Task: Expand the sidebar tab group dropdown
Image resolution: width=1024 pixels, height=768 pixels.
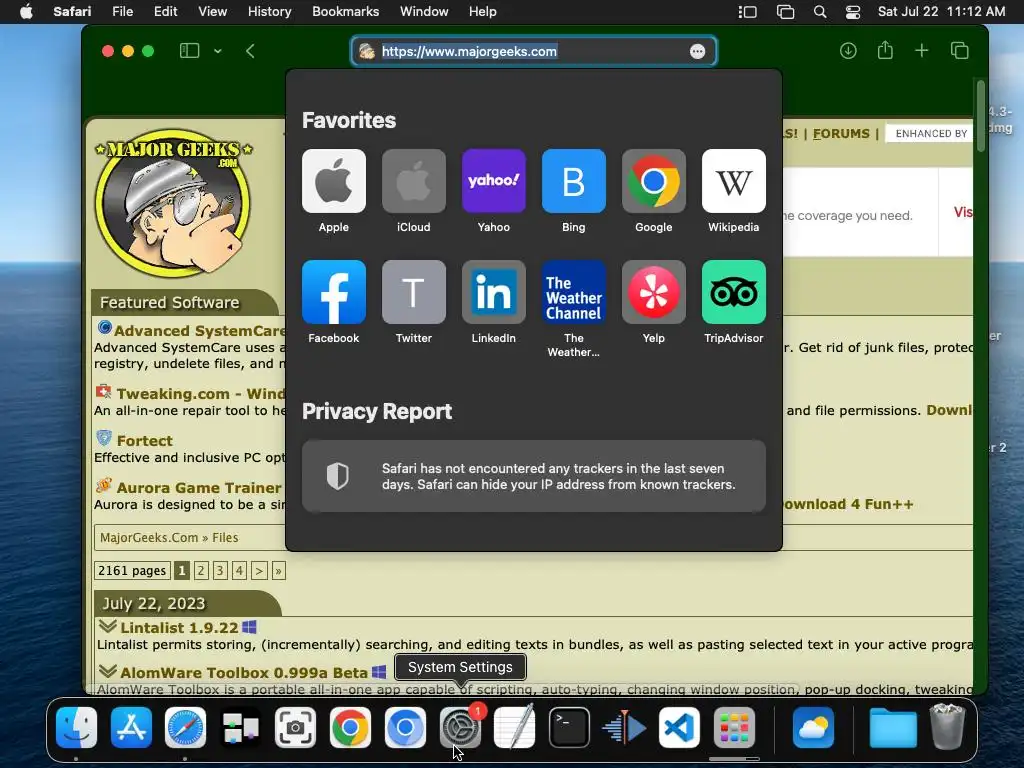Action: pyautogui.click(x=217, y=51)
